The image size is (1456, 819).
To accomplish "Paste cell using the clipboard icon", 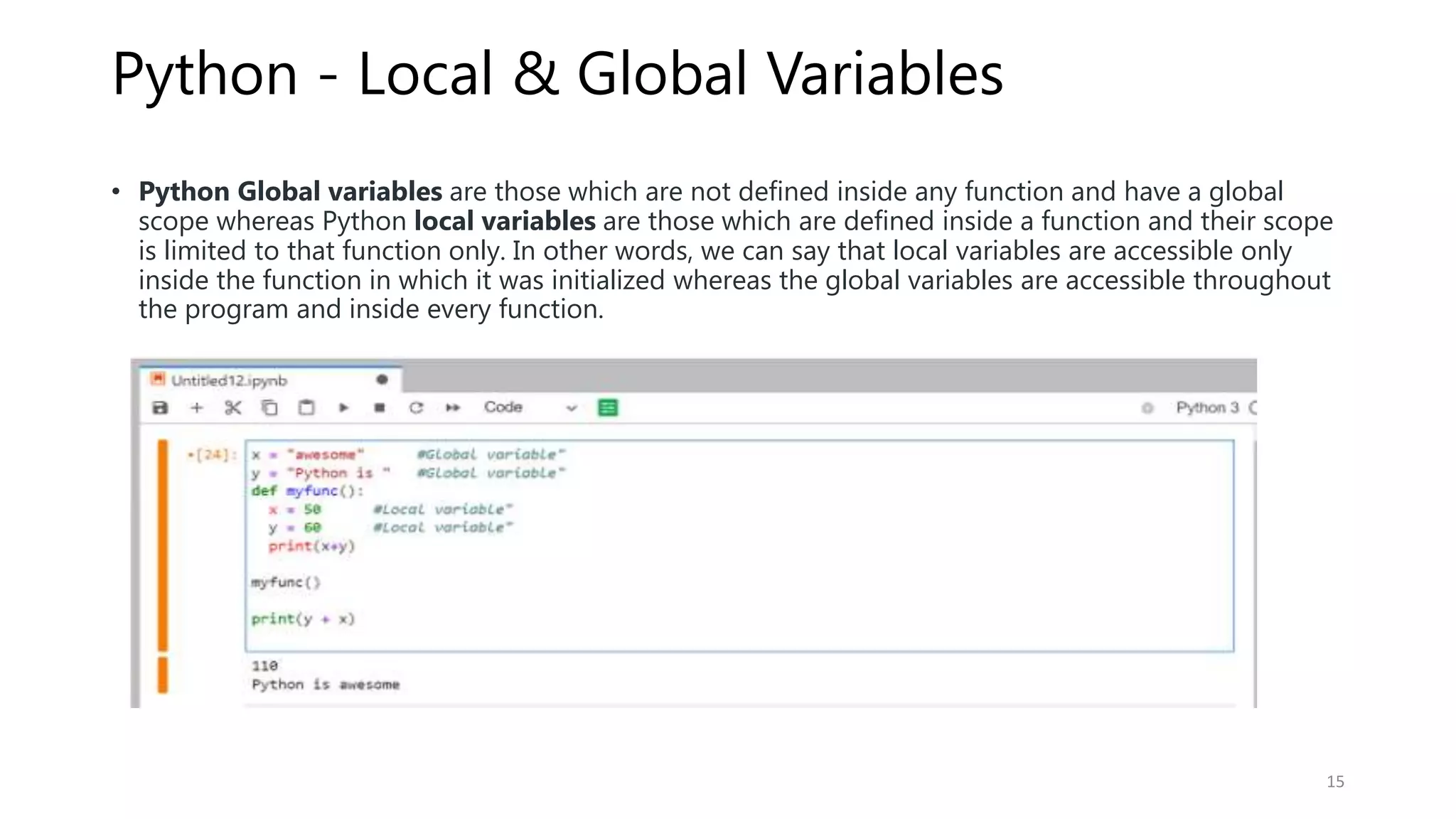I will coord(306,407).
